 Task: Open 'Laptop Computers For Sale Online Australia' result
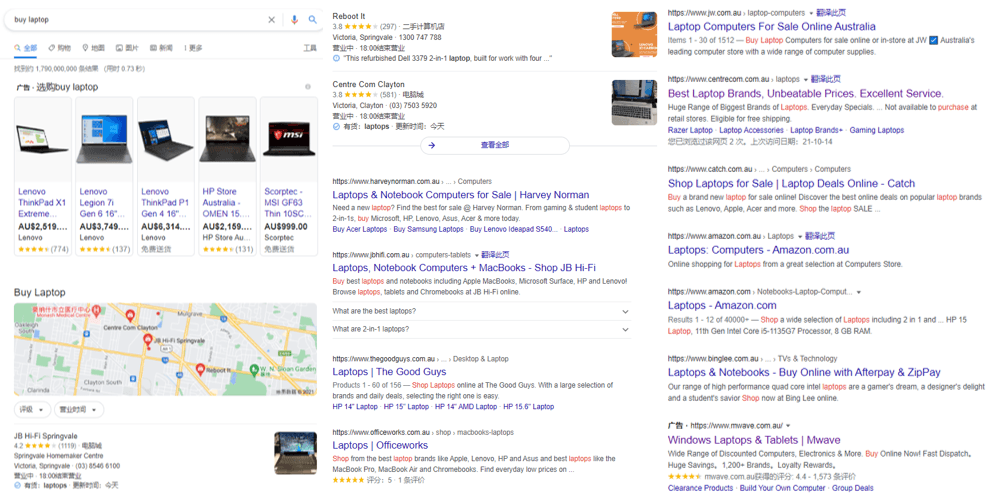click(x=771, y=27)
